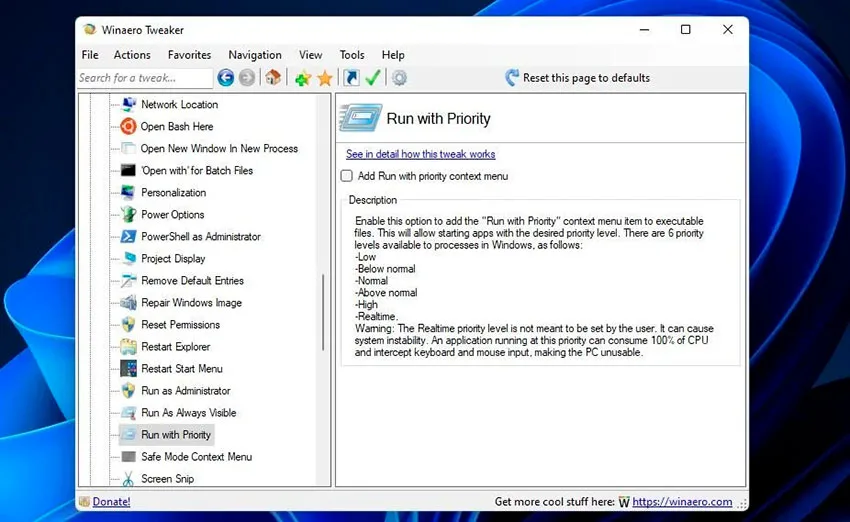Click the grey Forward navigation arrow icon
Viewport: 850px width, 522px height.
point(247,78)
